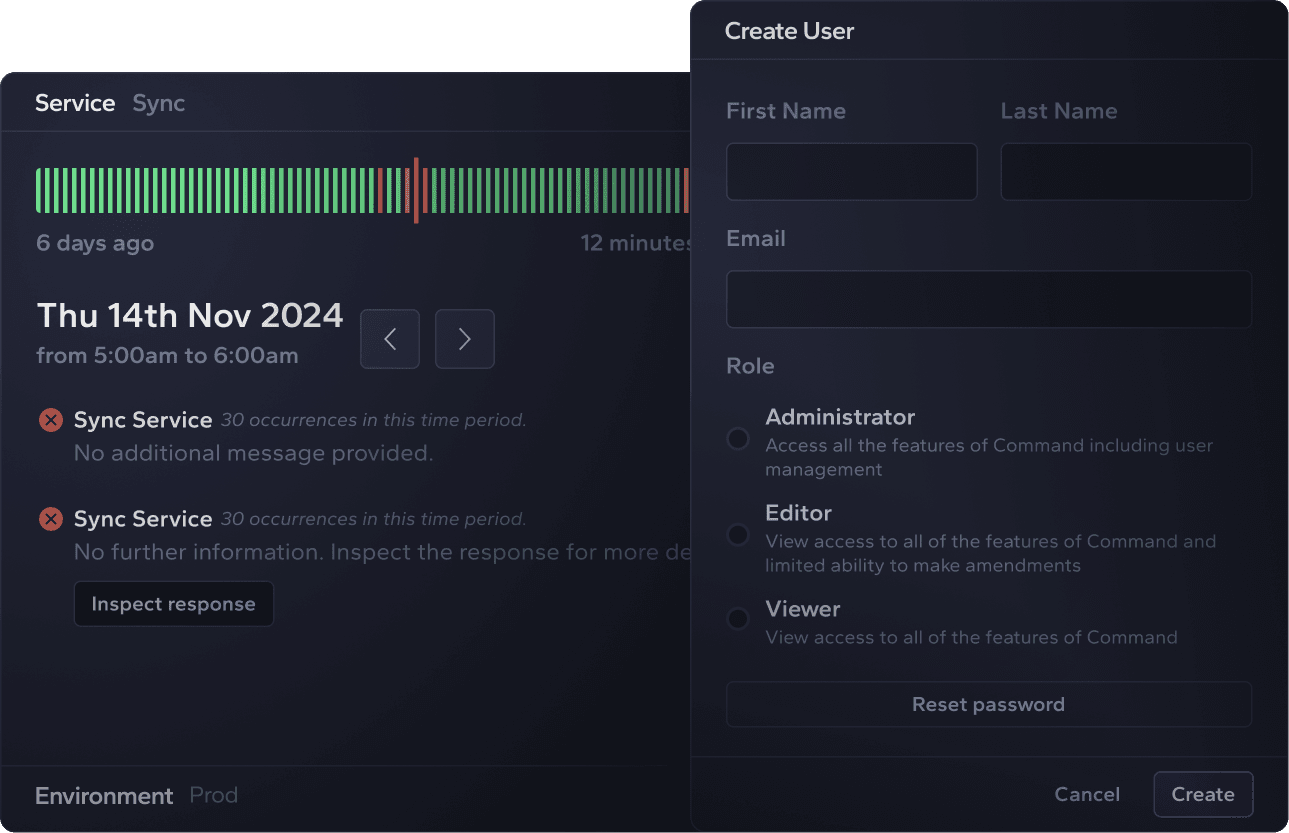Navigate to the previous day using the left chevron
Screen dimensions: 1289x833
(390, 339)
